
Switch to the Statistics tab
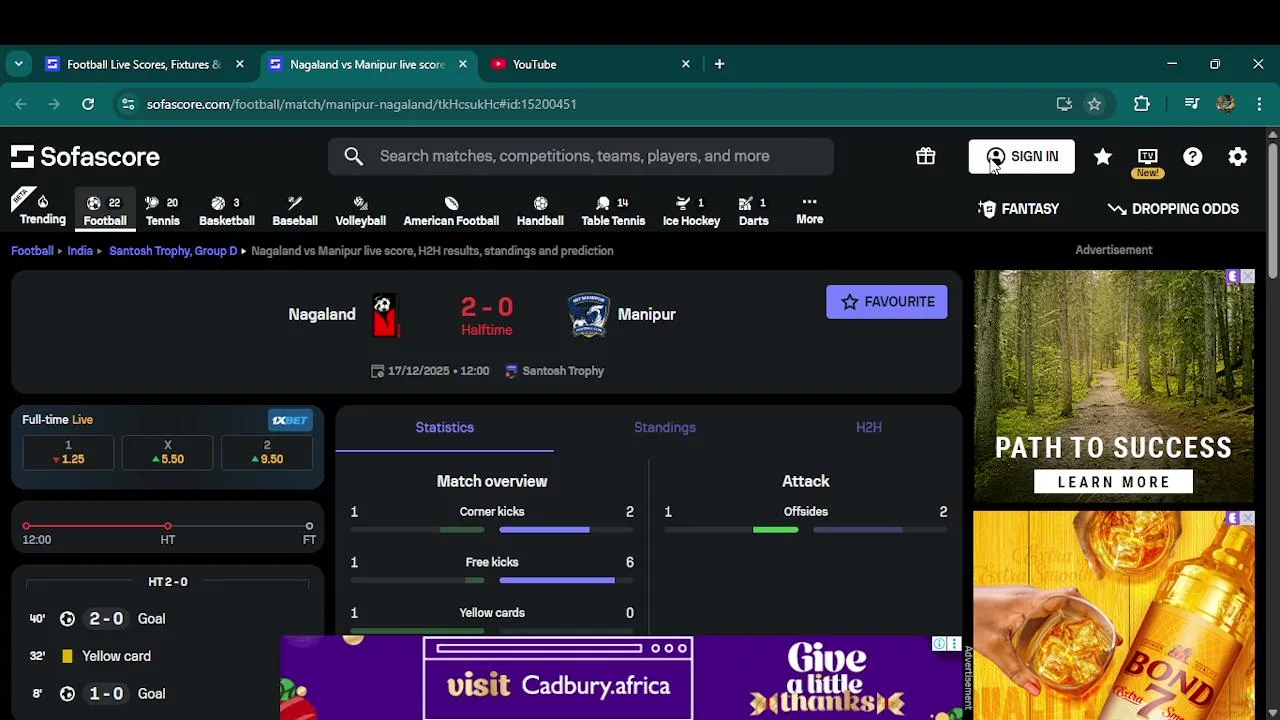click(444, 427)
